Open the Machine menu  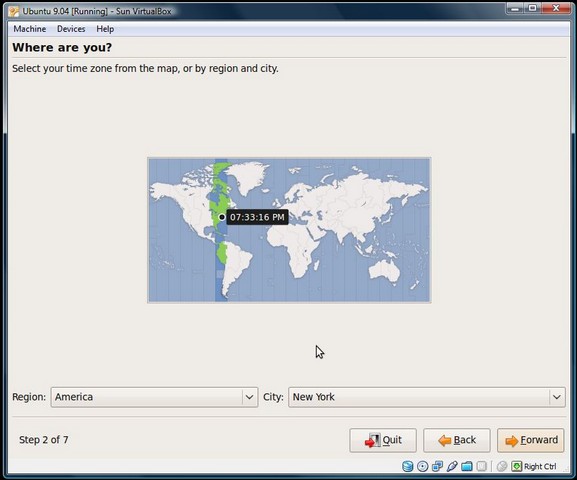point(30,29)
